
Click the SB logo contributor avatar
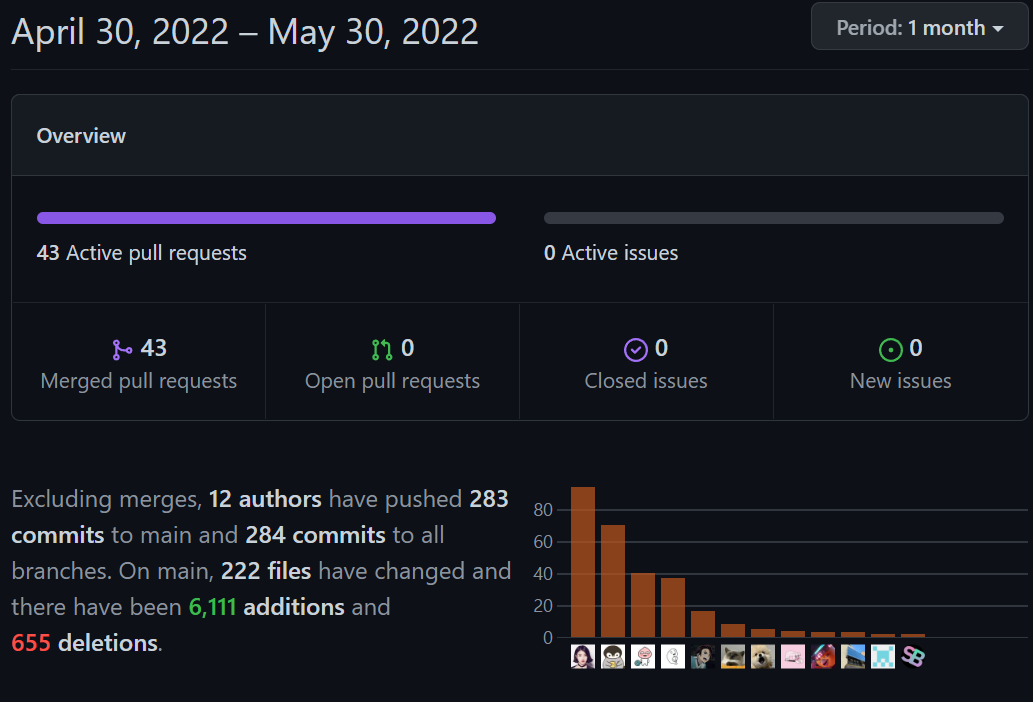pyautogui.click(x=913, y=657)
